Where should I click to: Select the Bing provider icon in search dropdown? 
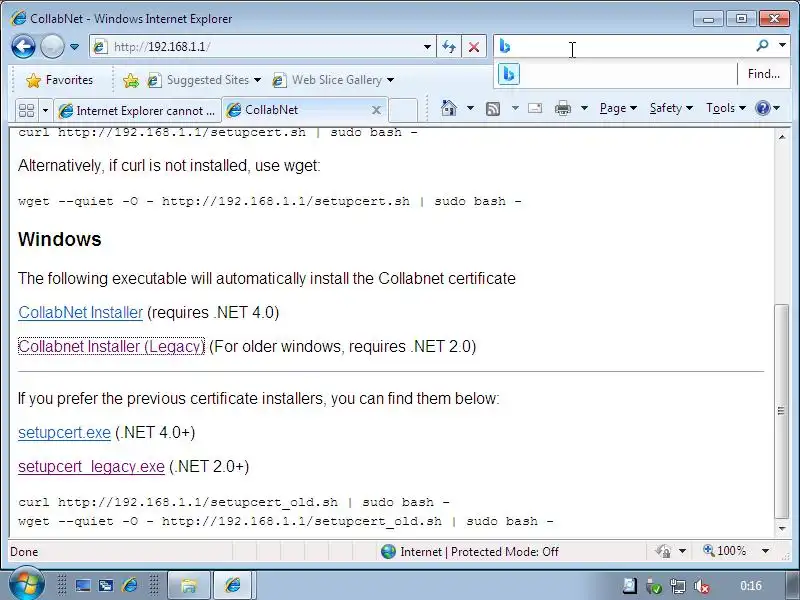click(x=509, y=74)
